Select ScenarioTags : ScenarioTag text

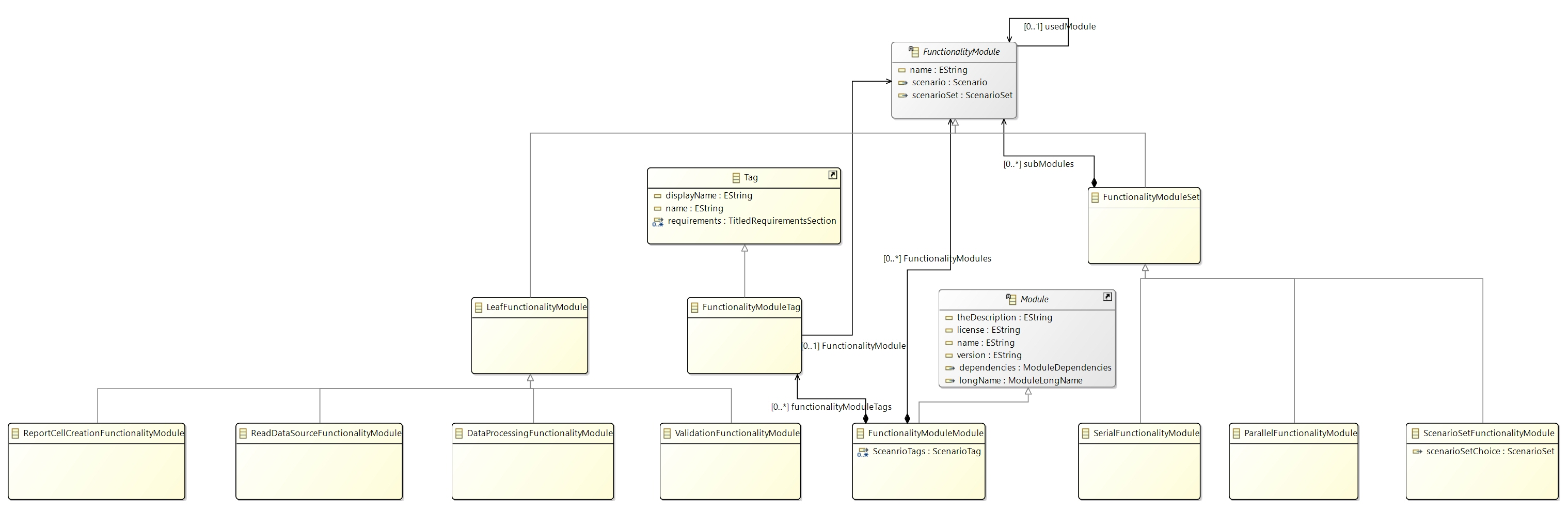point(927,452)
